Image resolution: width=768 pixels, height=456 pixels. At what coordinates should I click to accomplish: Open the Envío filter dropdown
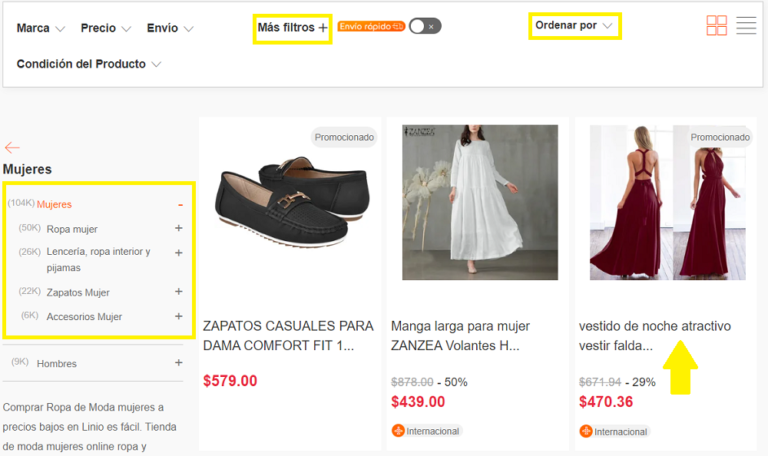pos(170,28)
